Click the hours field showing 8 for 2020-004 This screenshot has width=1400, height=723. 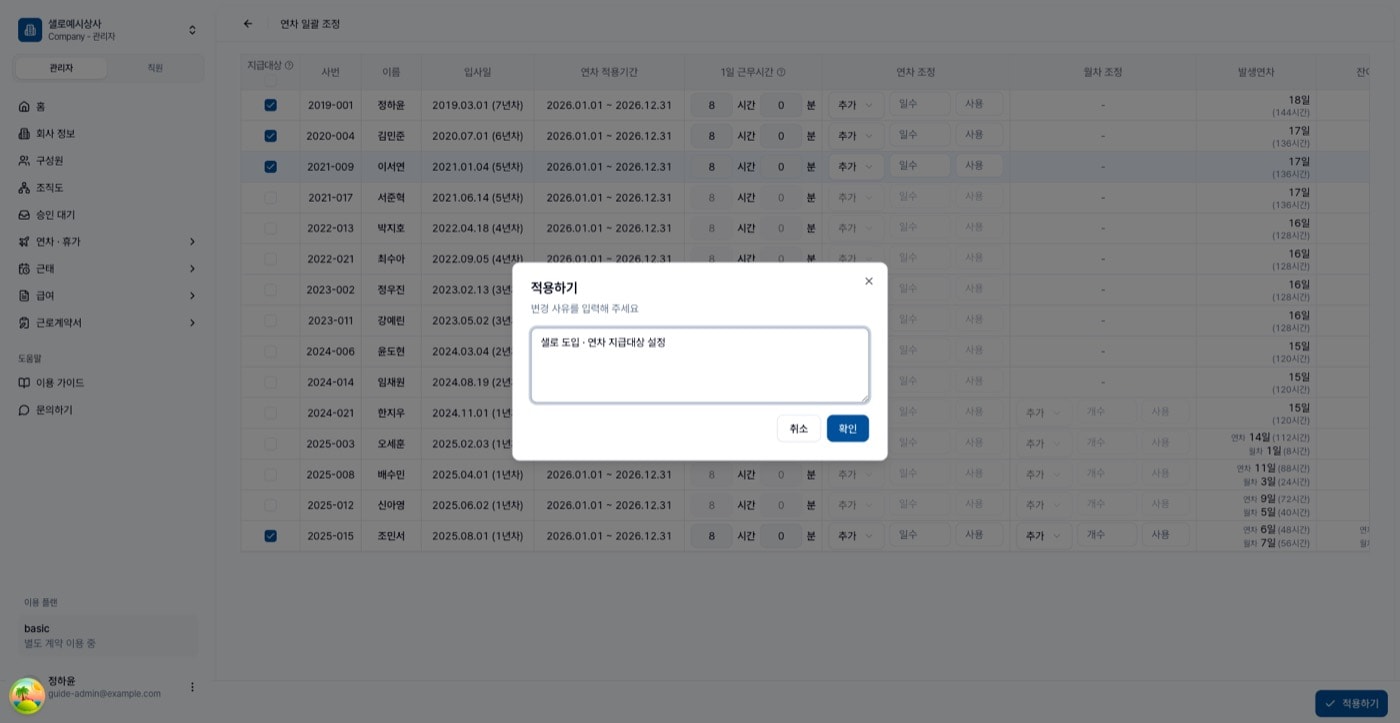click(x=712, y=136)
